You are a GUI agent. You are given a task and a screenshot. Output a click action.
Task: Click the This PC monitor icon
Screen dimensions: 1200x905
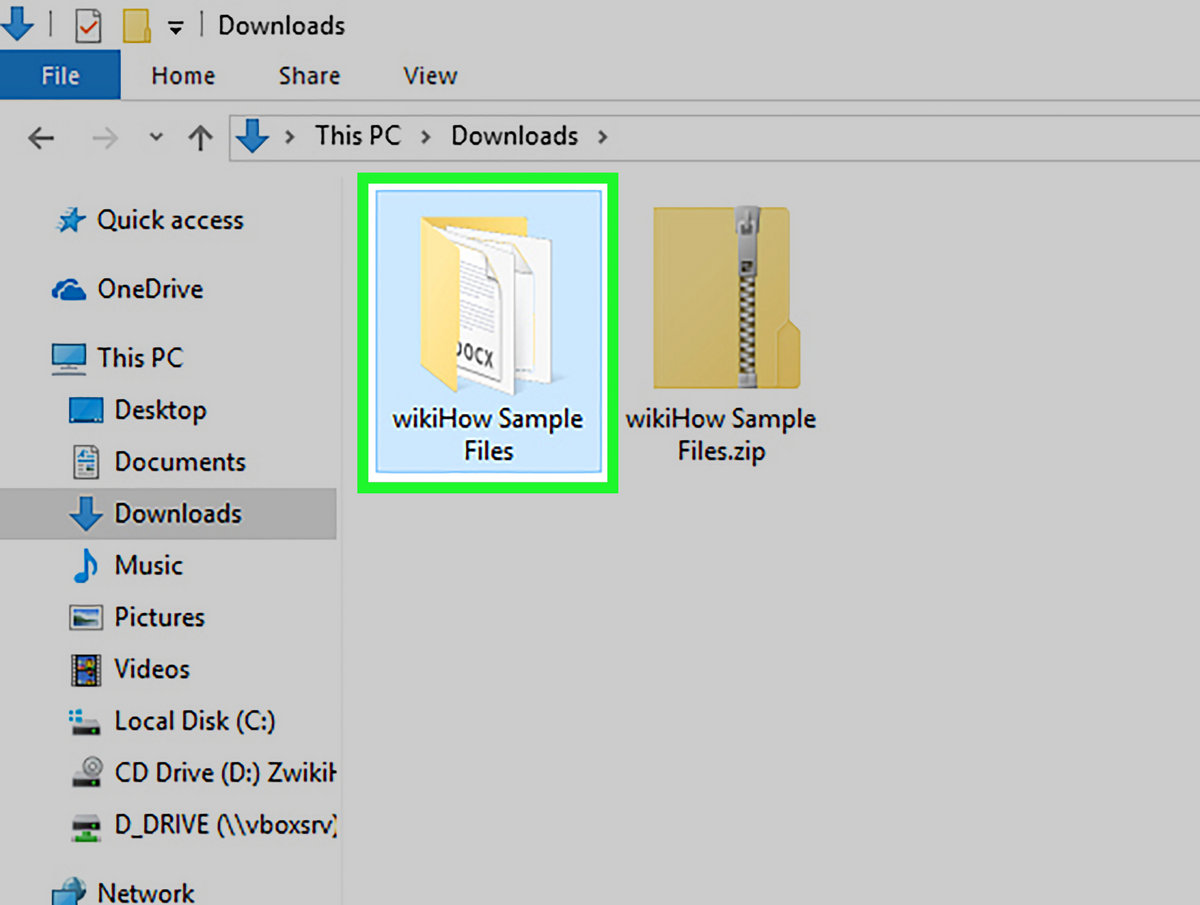(69, 359)
